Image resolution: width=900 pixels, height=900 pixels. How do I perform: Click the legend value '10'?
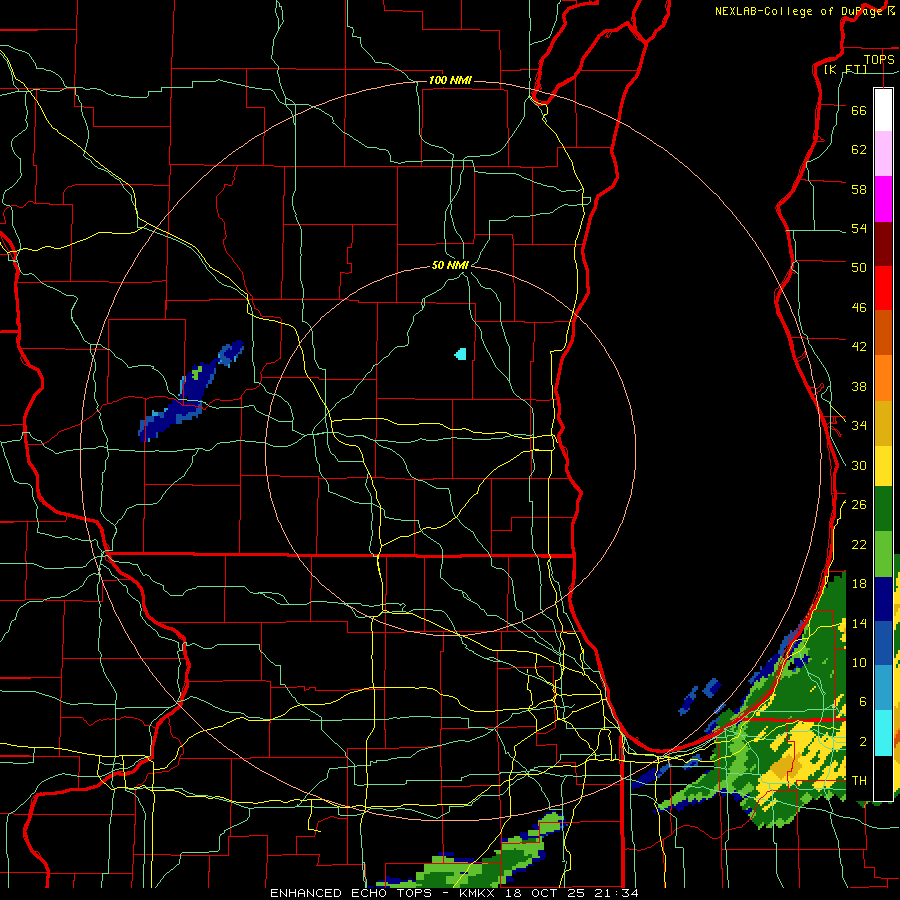(859, 662)
